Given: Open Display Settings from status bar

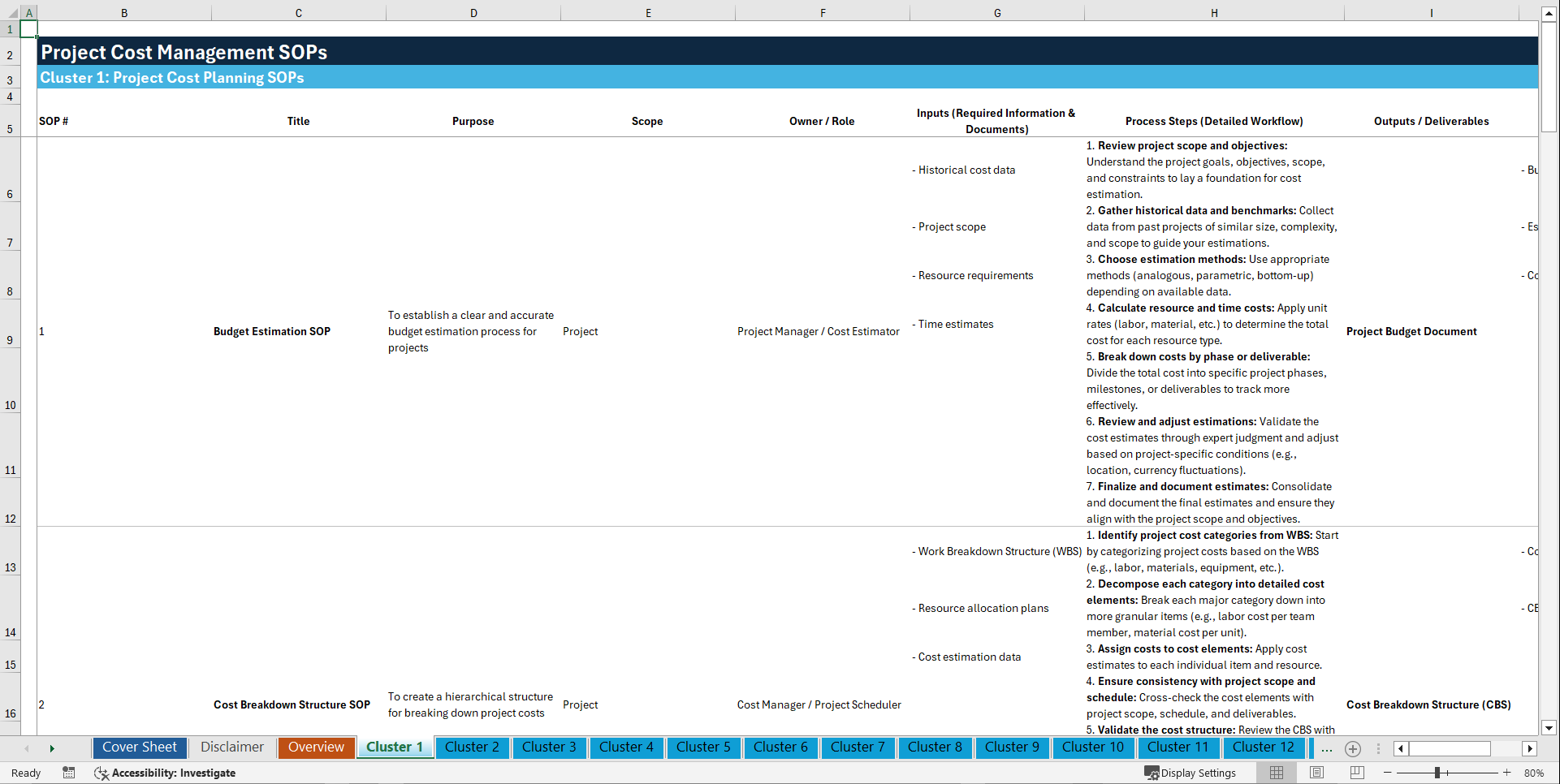Looking at the screenshot, I should [x=1191, y=773].
